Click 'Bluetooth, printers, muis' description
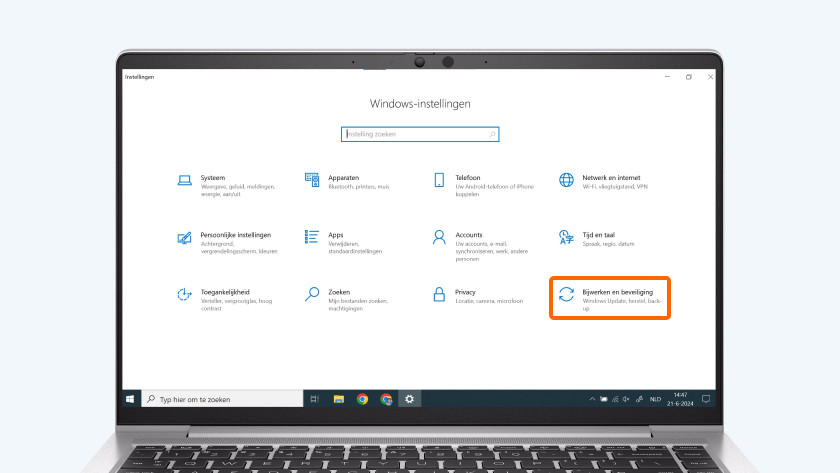 click(x=358, y=186)
